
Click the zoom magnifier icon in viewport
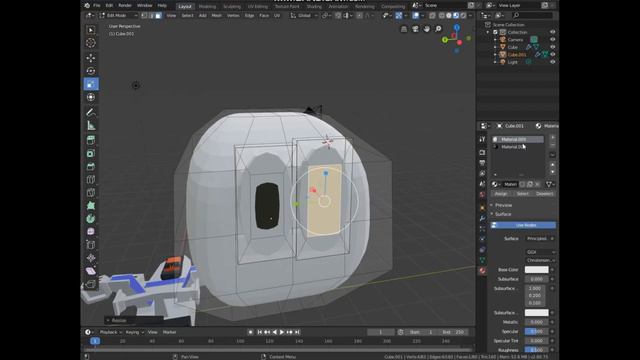click(438, 29)
